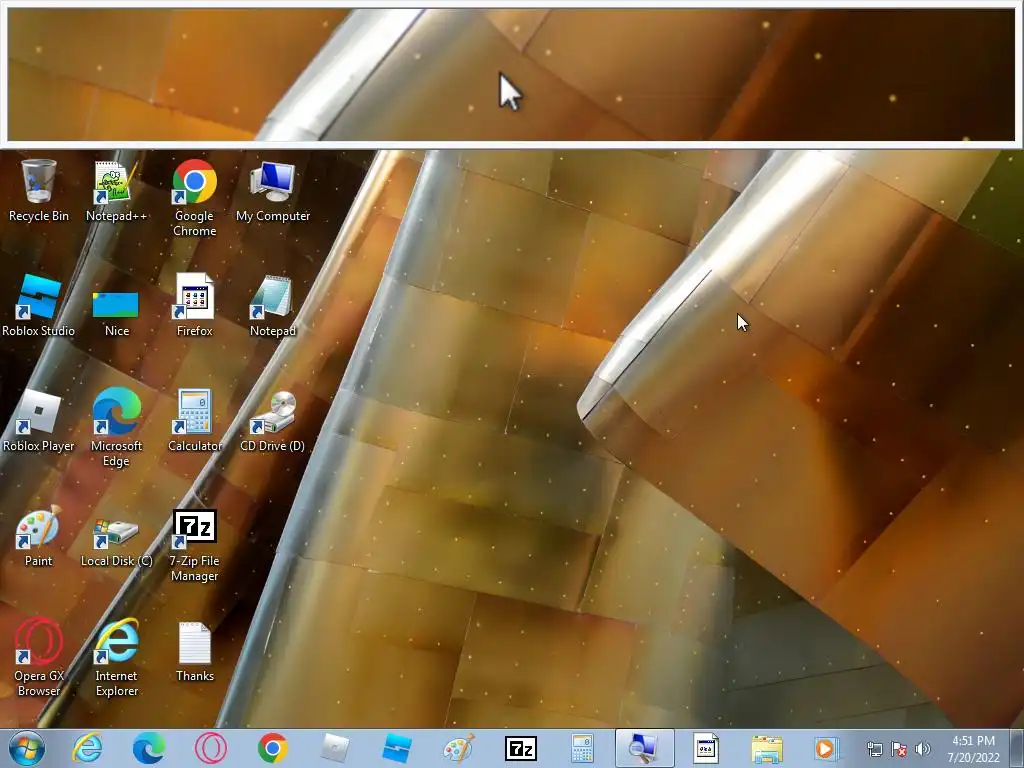
Task: Select the 7-Zip File Manager desktop shortcut
Action: (195, 545)
